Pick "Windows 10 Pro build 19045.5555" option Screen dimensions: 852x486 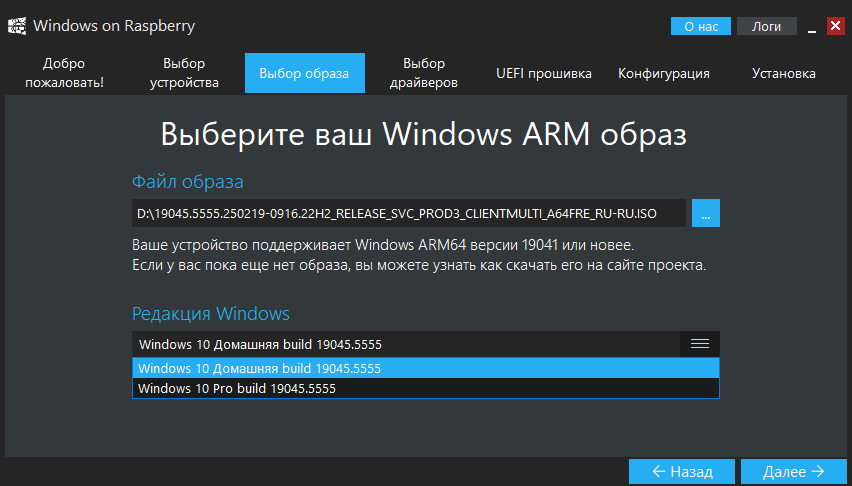tap(425, 388)
